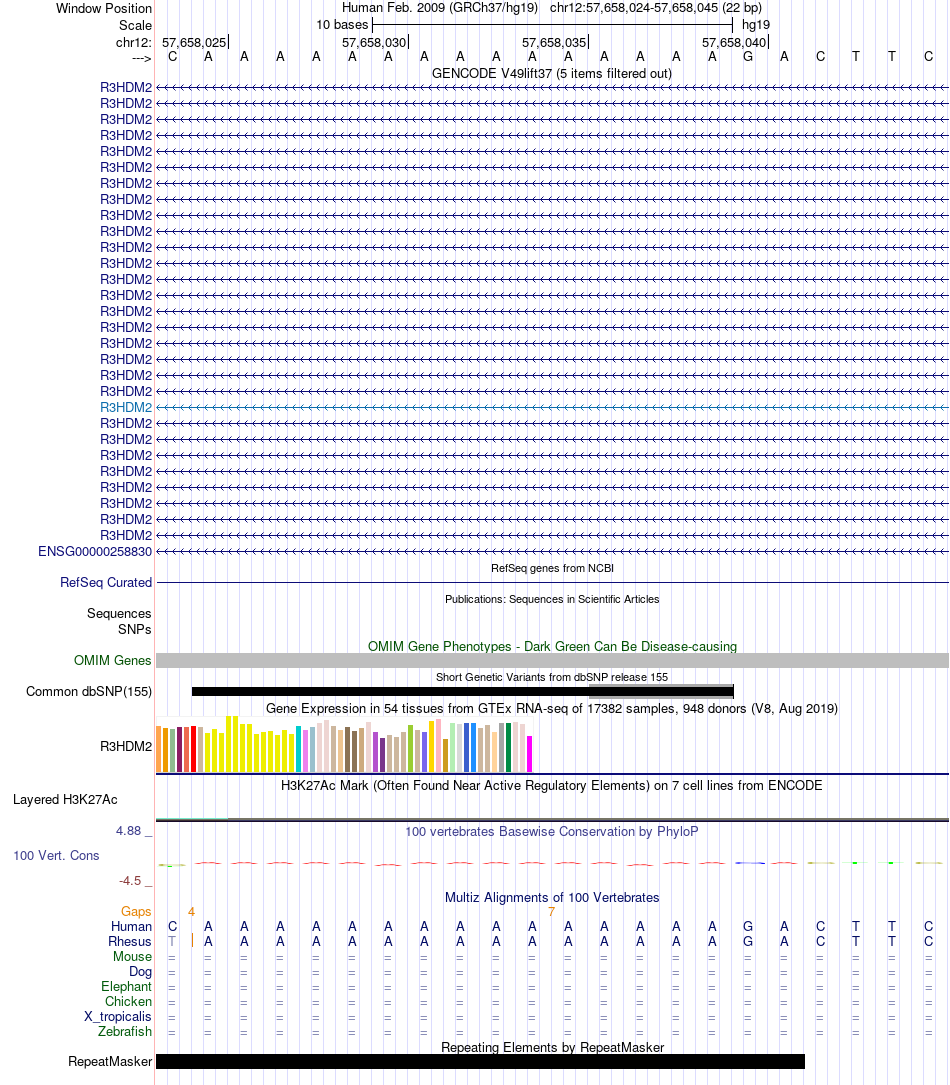The image size is (950, 1085).
Task: Click the chr12: ruler label
Action: pos(134,43)
